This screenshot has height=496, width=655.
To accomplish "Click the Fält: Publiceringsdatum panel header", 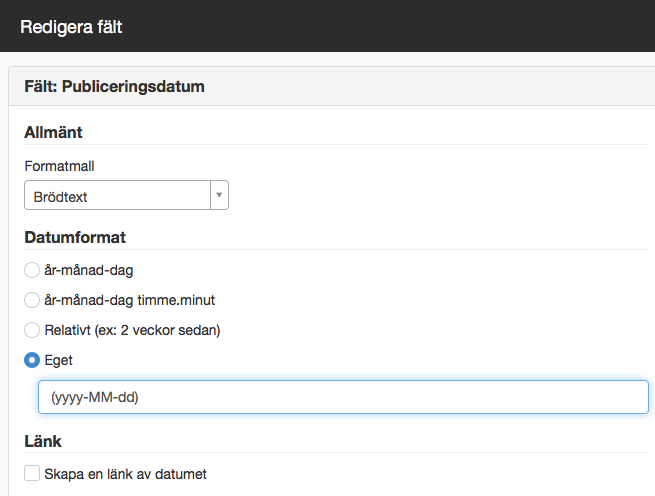I will [x=114, y=86].
